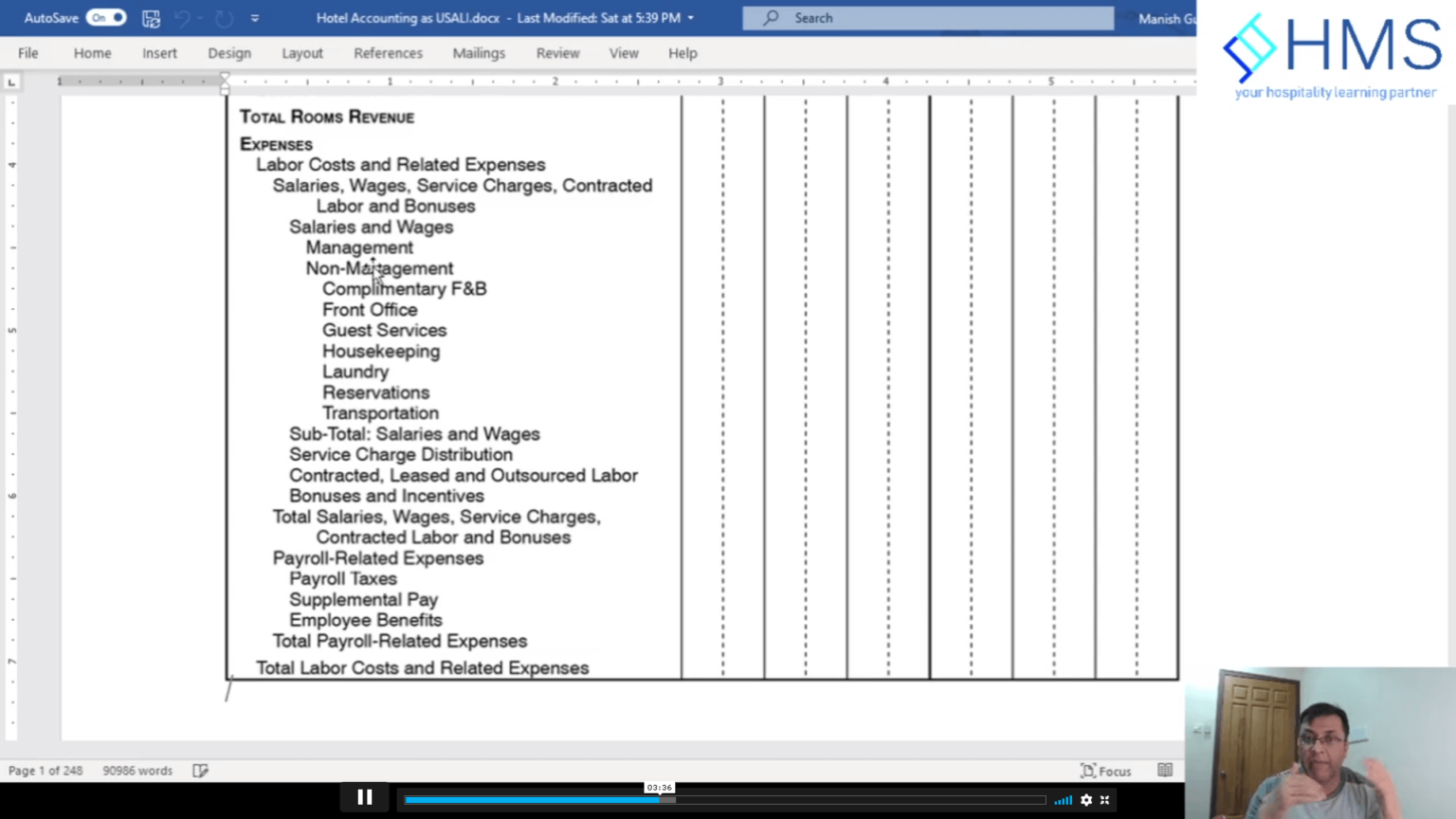The height and width of the screenshot is (819, 1456).
Task: Expand the document title Last Modified dropdown
Action: coord(691,18)
